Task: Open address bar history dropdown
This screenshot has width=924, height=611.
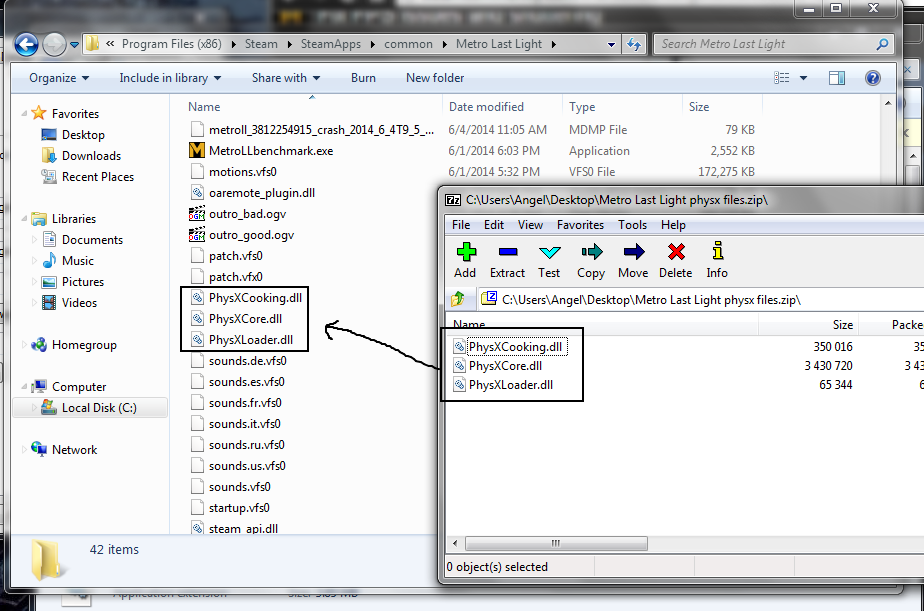Action: (x=611, y=44)
